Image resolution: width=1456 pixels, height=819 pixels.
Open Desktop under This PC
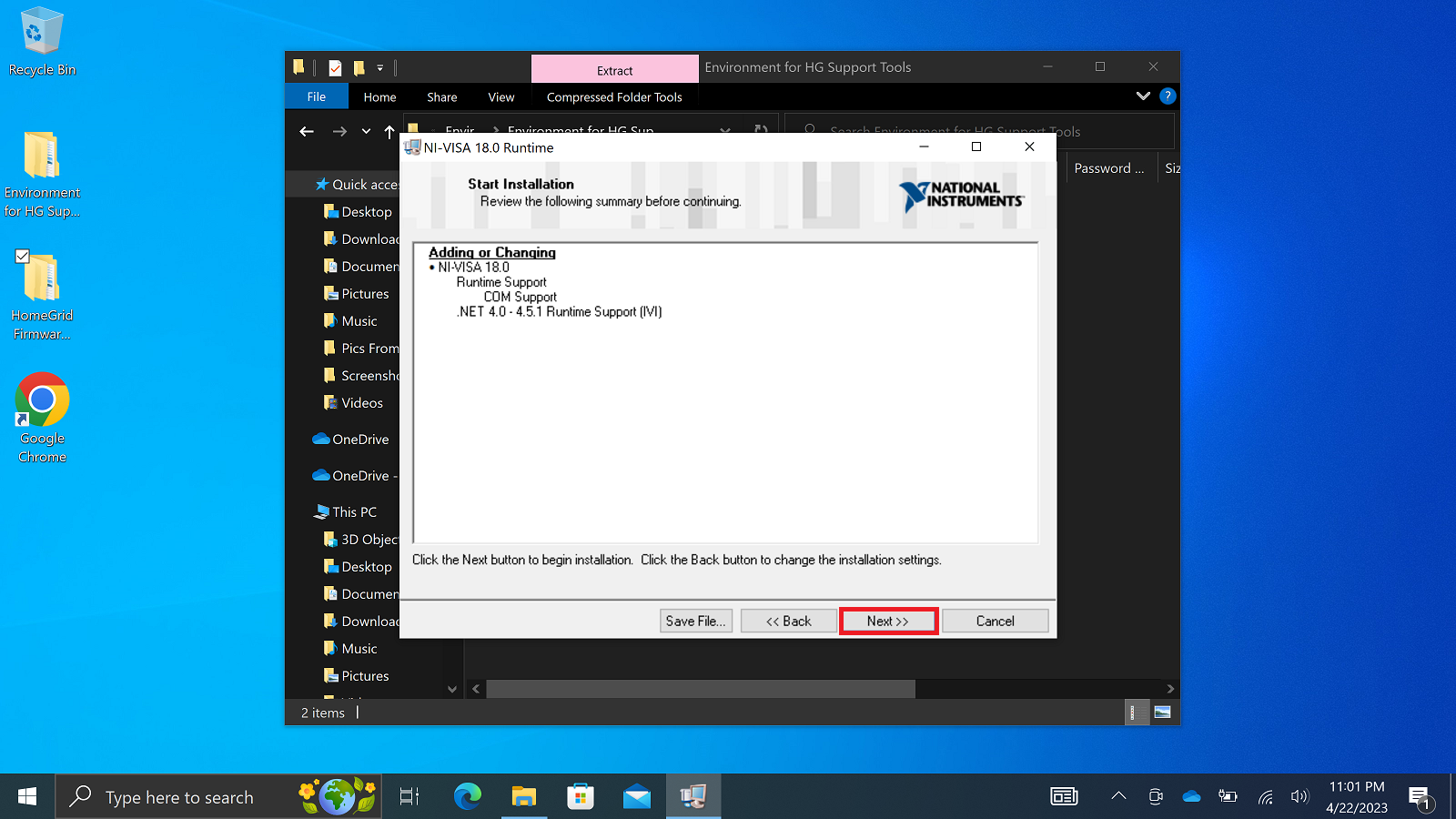[358, 566]
